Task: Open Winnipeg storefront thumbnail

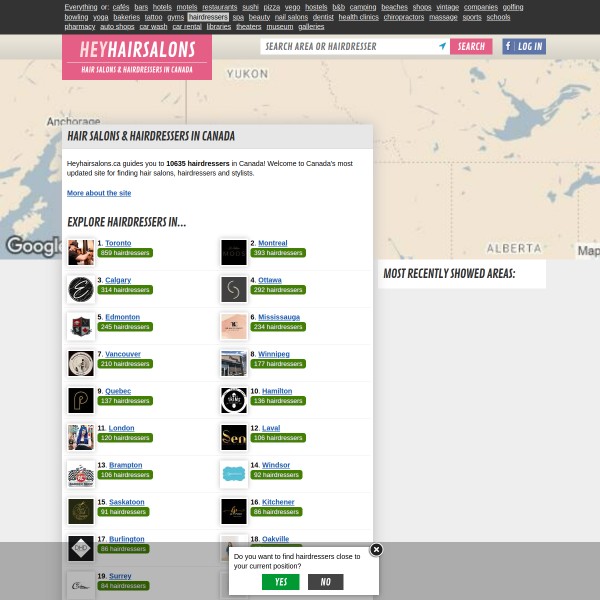Action: [x=234, y=364]
